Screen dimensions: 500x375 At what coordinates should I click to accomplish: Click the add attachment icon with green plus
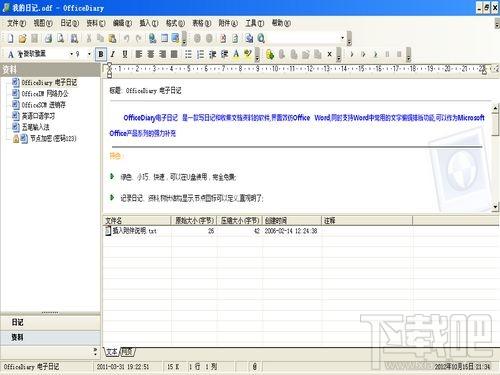270,54
